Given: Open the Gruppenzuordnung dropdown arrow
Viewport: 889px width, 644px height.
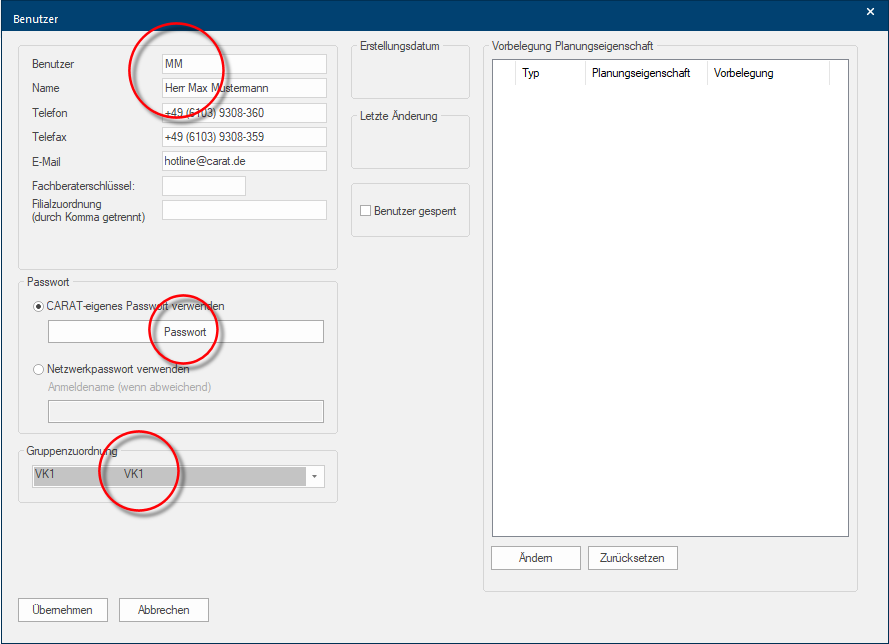Looking at the screenshot, I should [x=315, y=476].
